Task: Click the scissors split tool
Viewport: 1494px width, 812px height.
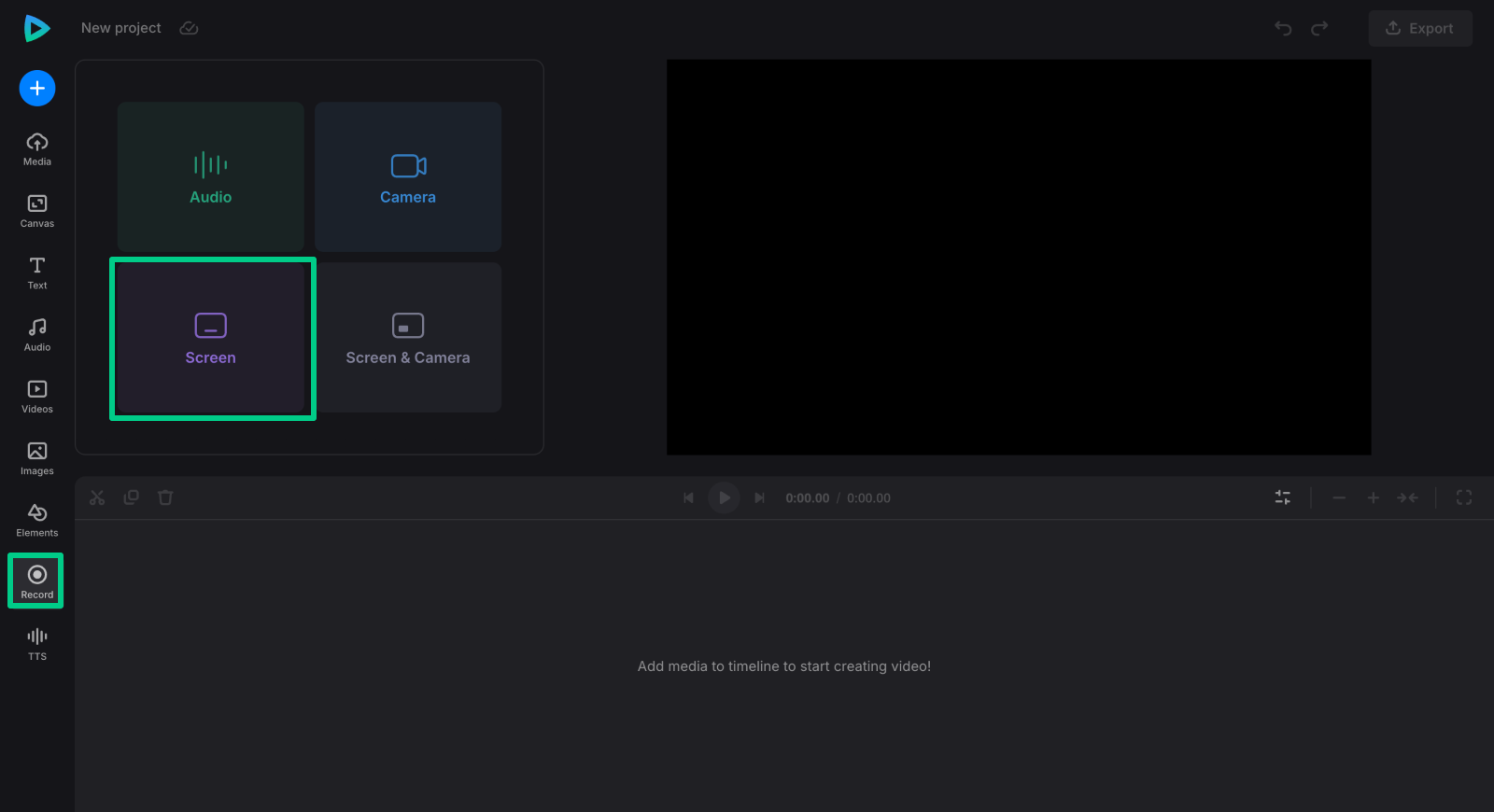Action: click(x=97, y=498)
